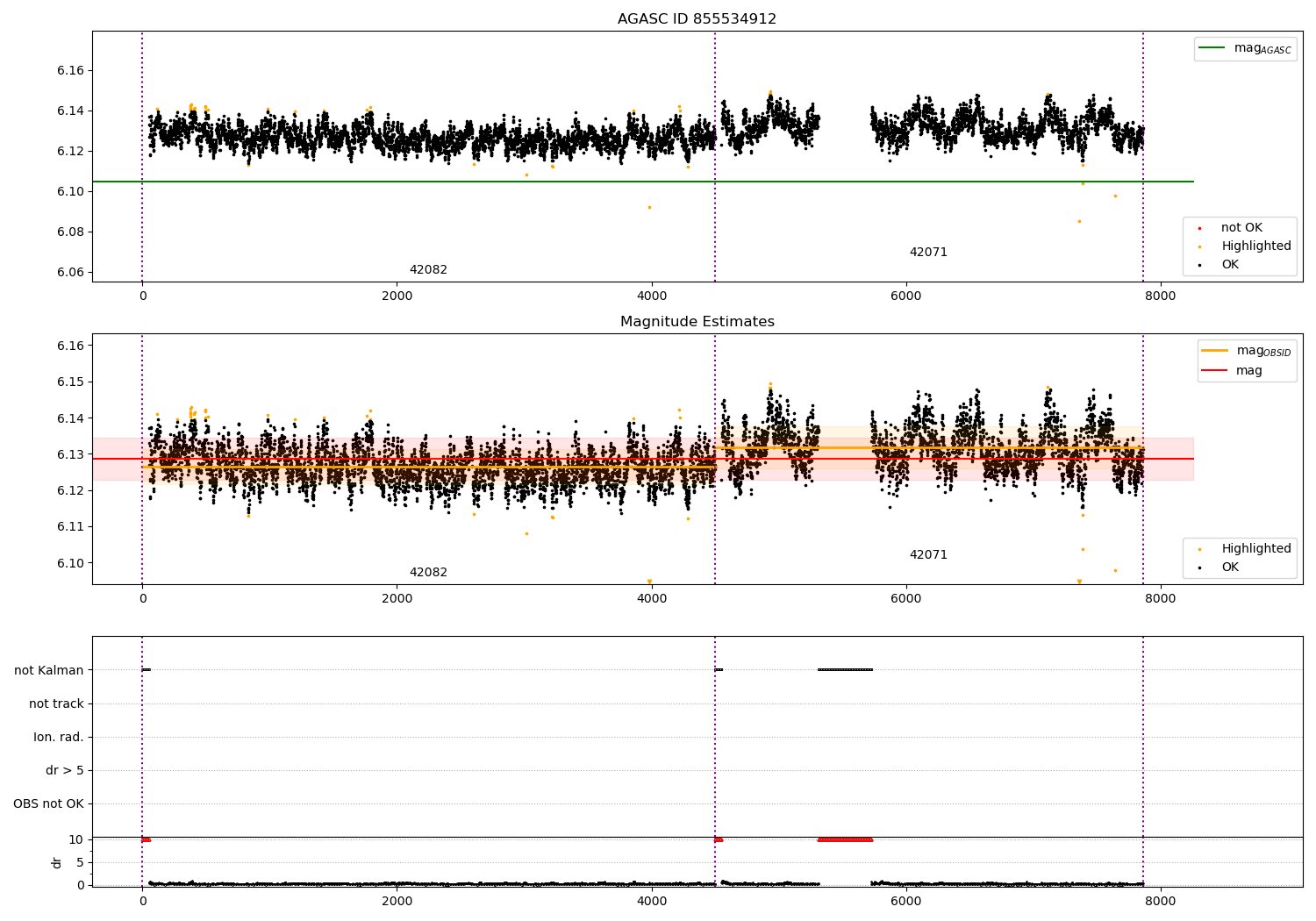Click 'Highlighted' legend entry in top plot
The image size is (1316, 921).
(x=1255, y=246)
